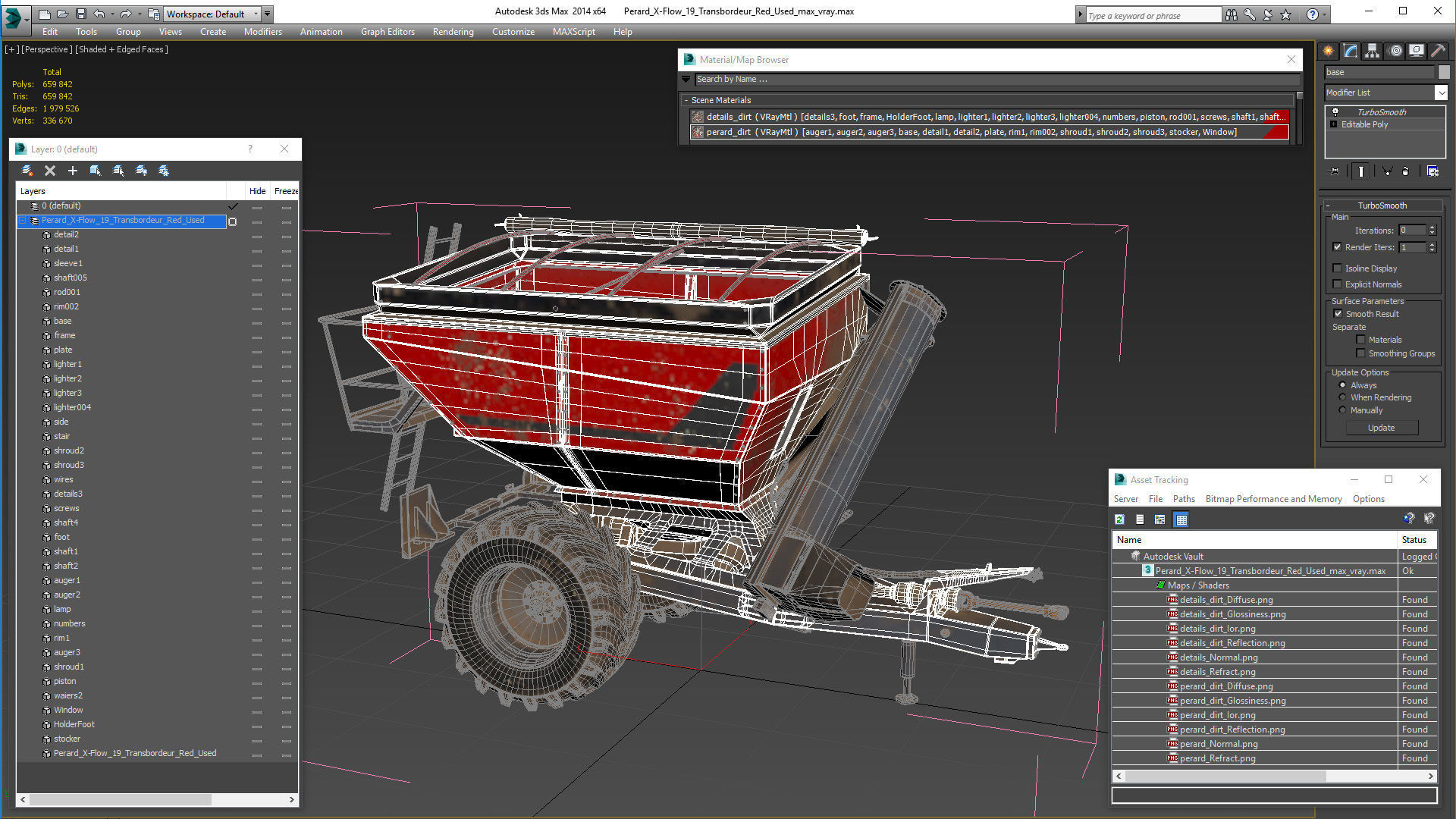Click the Hide column header in Layer dialog
1456x819 pixels.
(258, 191)
